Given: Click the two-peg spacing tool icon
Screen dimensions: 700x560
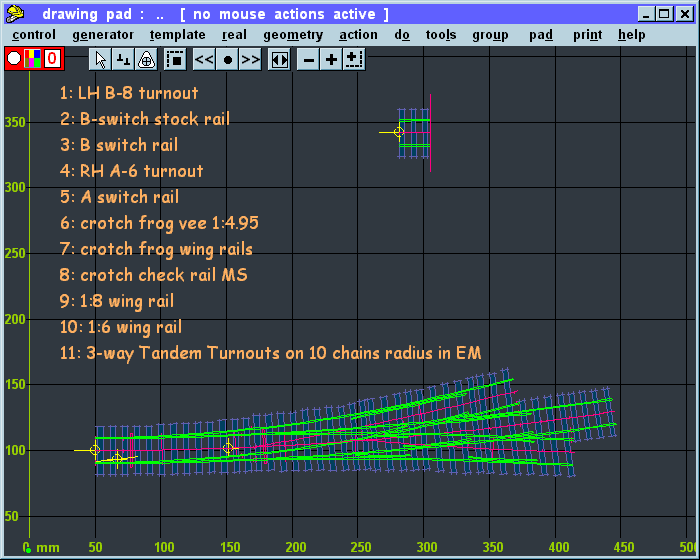Looking at the screenshot, I should point(123,59).
